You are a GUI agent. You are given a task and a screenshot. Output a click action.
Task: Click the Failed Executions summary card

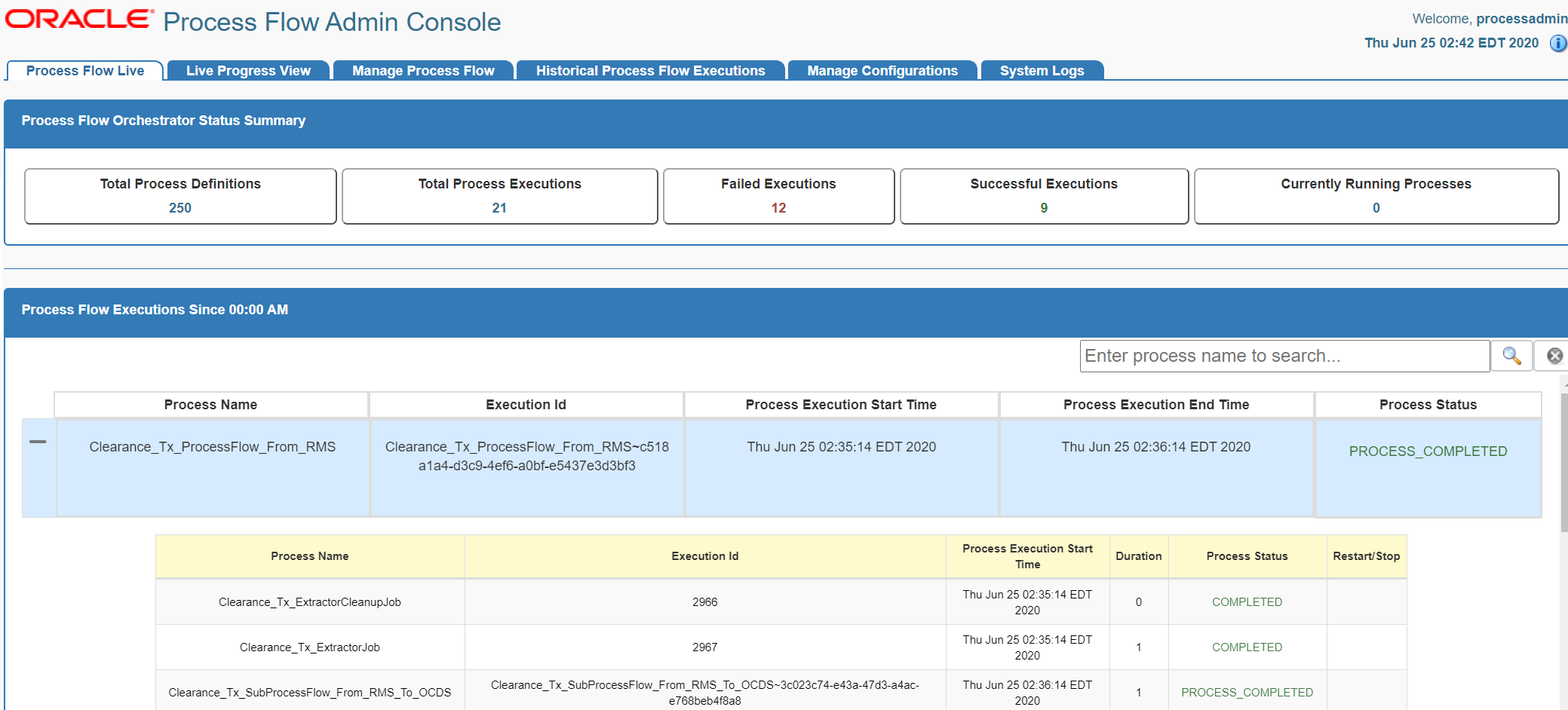pos(778,195)
